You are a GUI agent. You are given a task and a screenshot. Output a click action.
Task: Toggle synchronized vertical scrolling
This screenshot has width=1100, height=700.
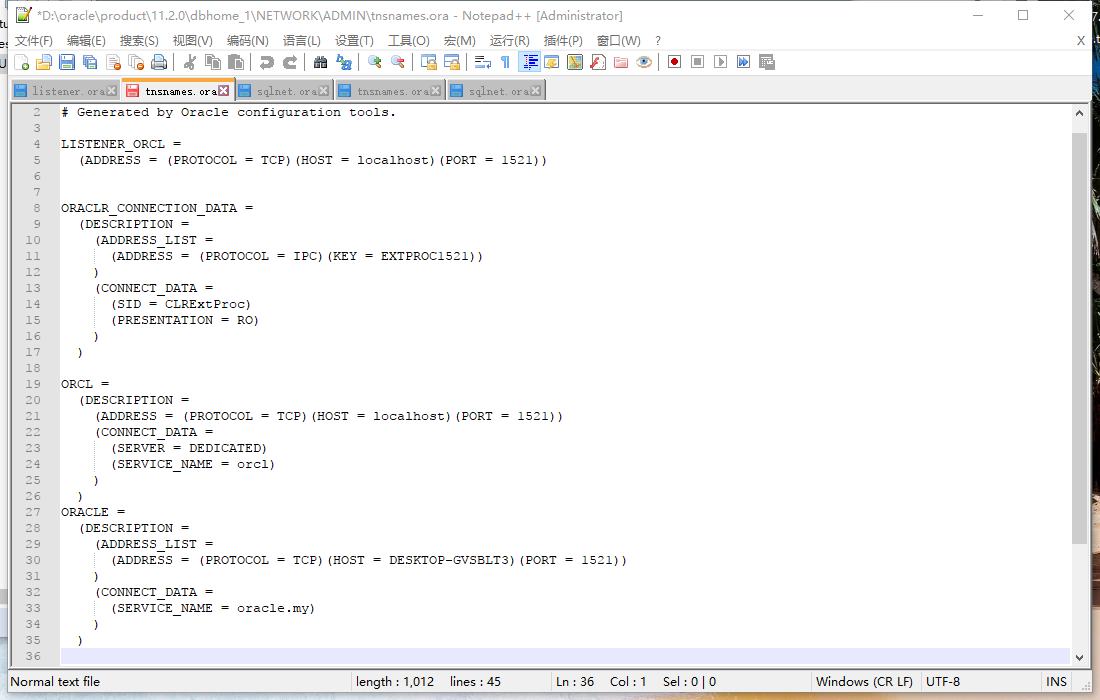pos(429,62)
